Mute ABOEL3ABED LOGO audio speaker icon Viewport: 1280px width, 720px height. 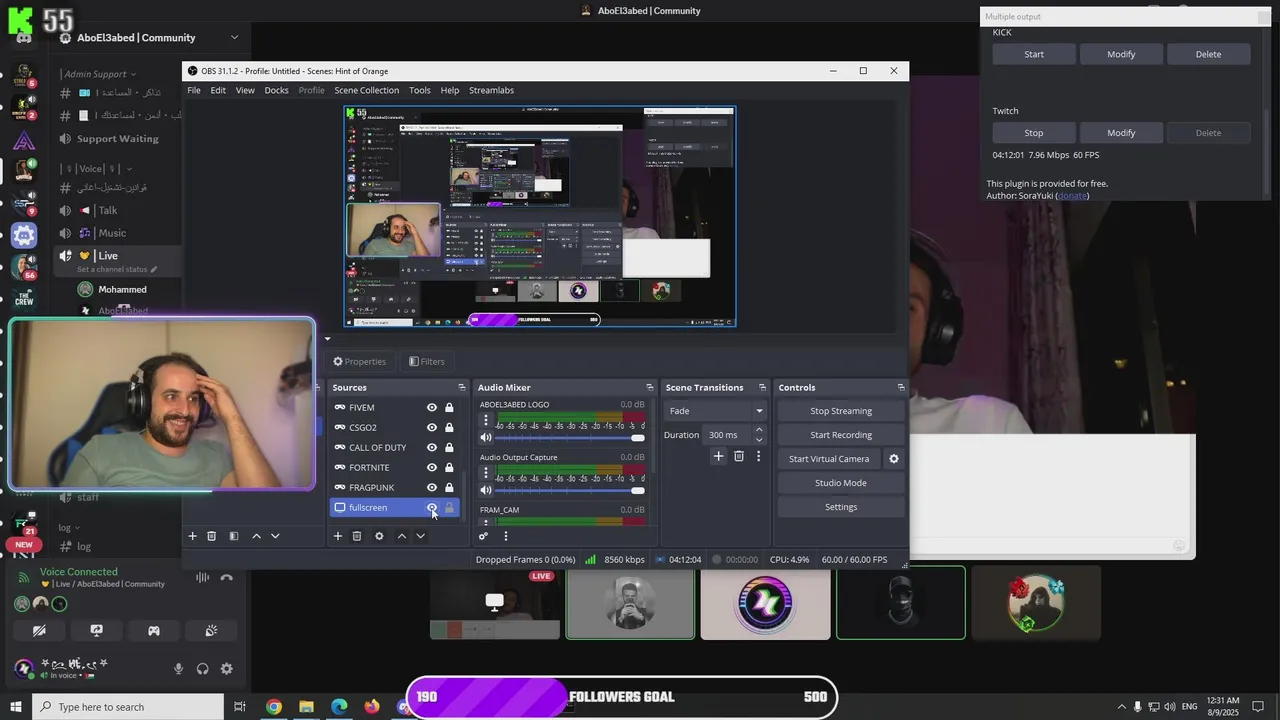486,438
